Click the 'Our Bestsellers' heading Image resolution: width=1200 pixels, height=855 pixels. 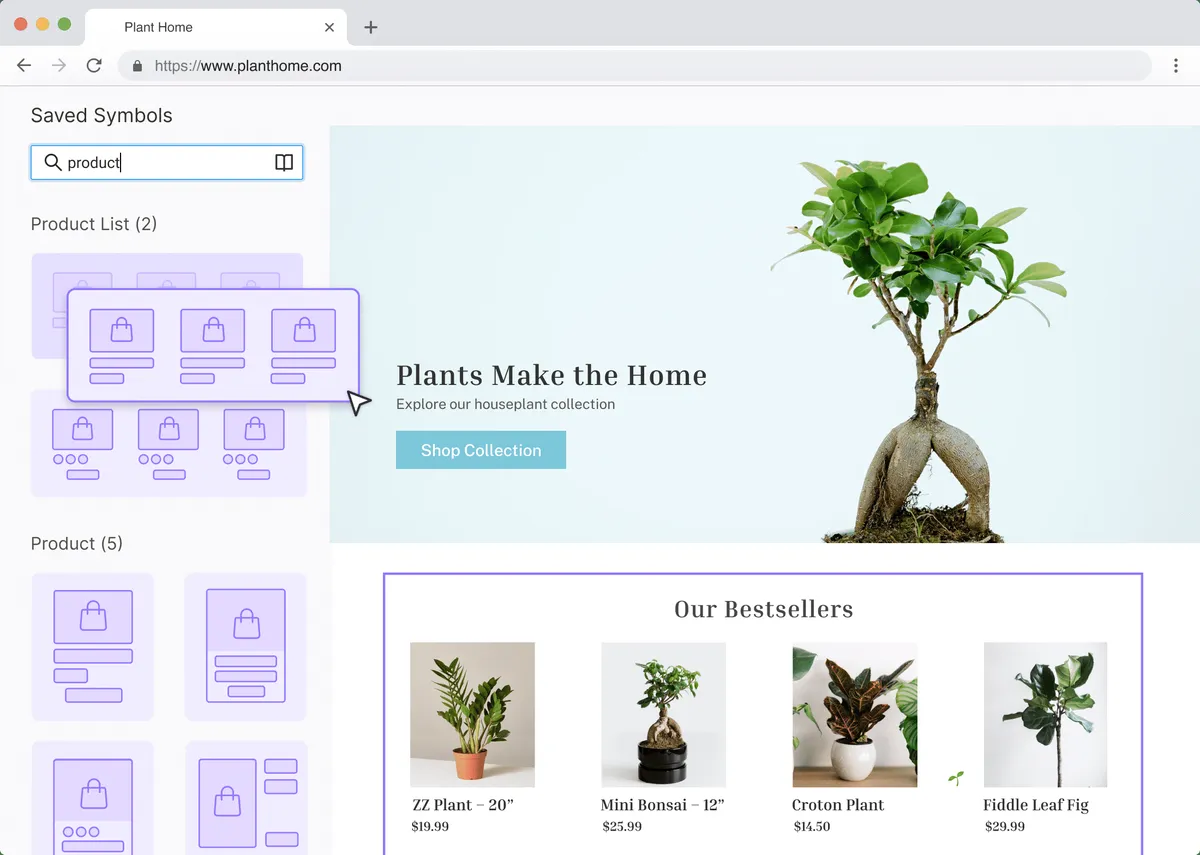pyautogui.click(x=764, y=609)
